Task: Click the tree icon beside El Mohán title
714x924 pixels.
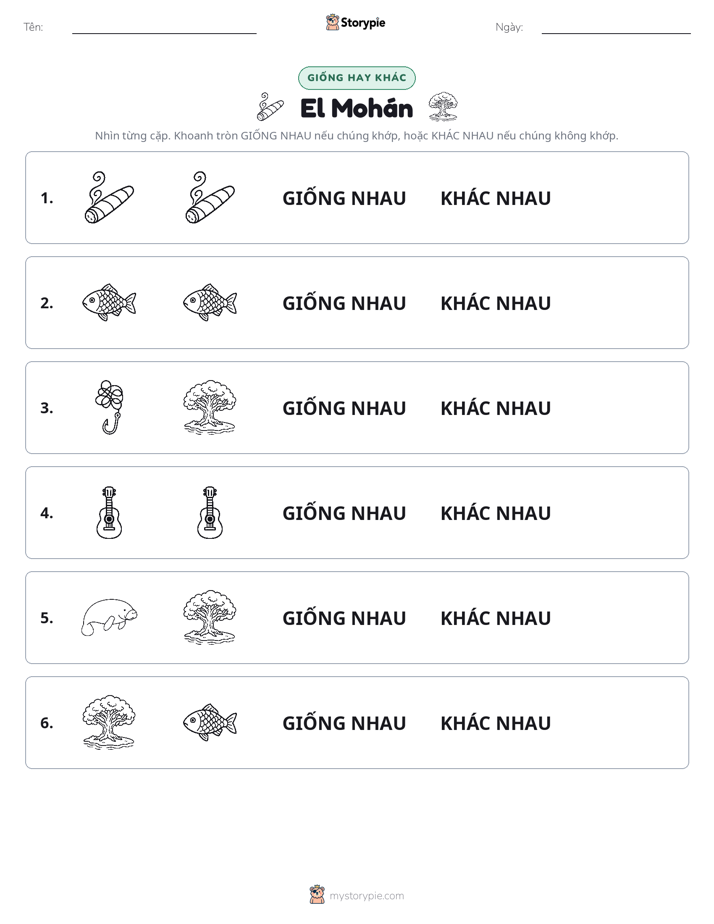Action: 443,107
